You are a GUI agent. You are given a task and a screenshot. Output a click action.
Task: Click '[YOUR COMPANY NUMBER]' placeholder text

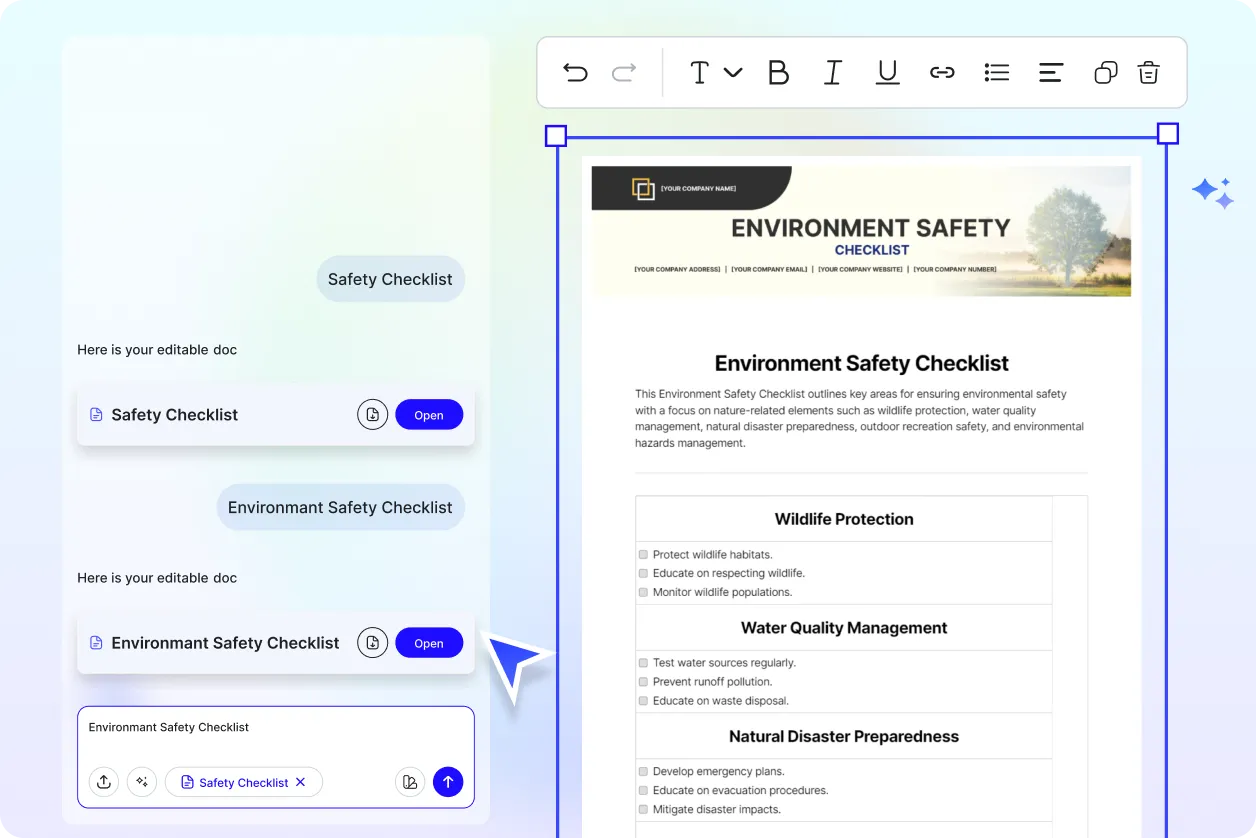point(954,269)
